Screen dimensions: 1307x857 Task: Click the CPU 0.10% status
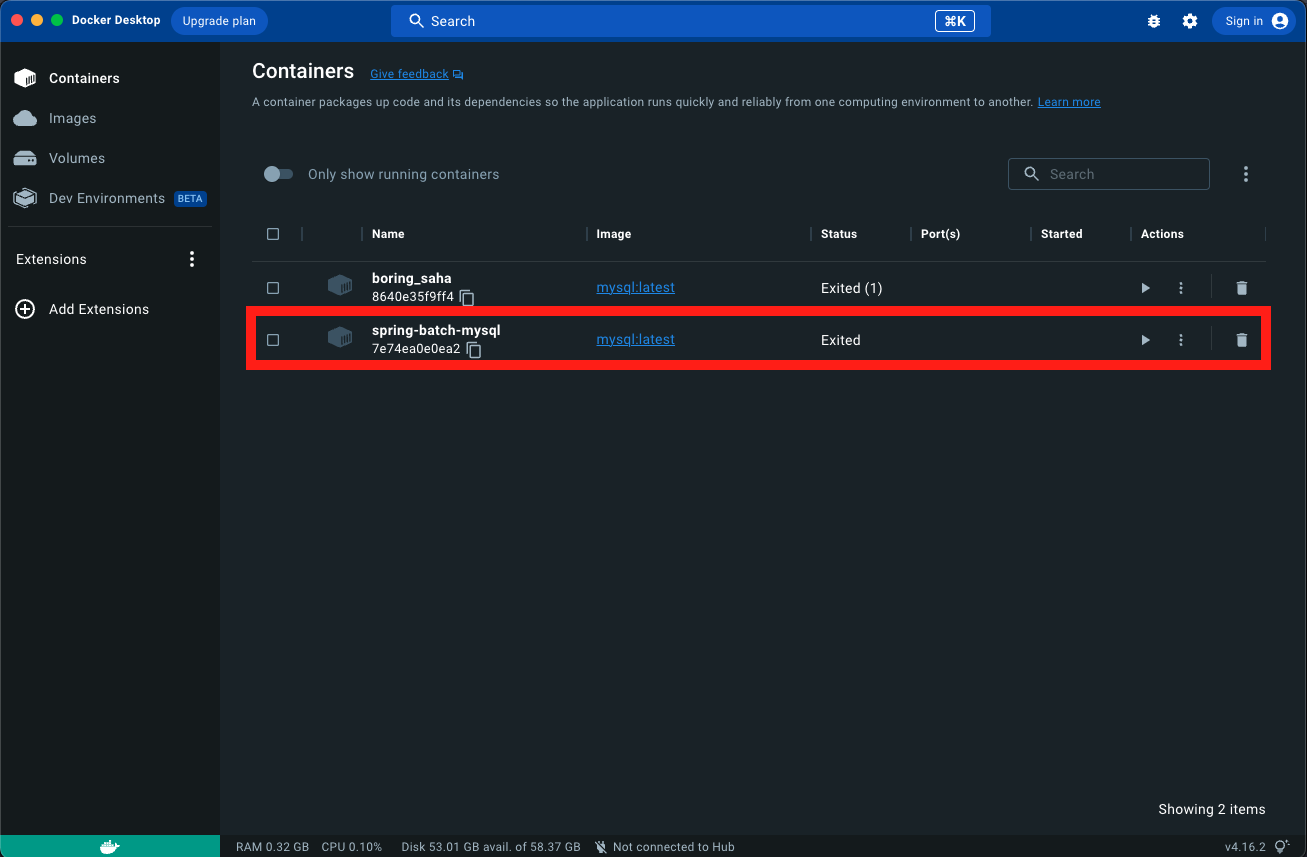click(x=352, y=847)
